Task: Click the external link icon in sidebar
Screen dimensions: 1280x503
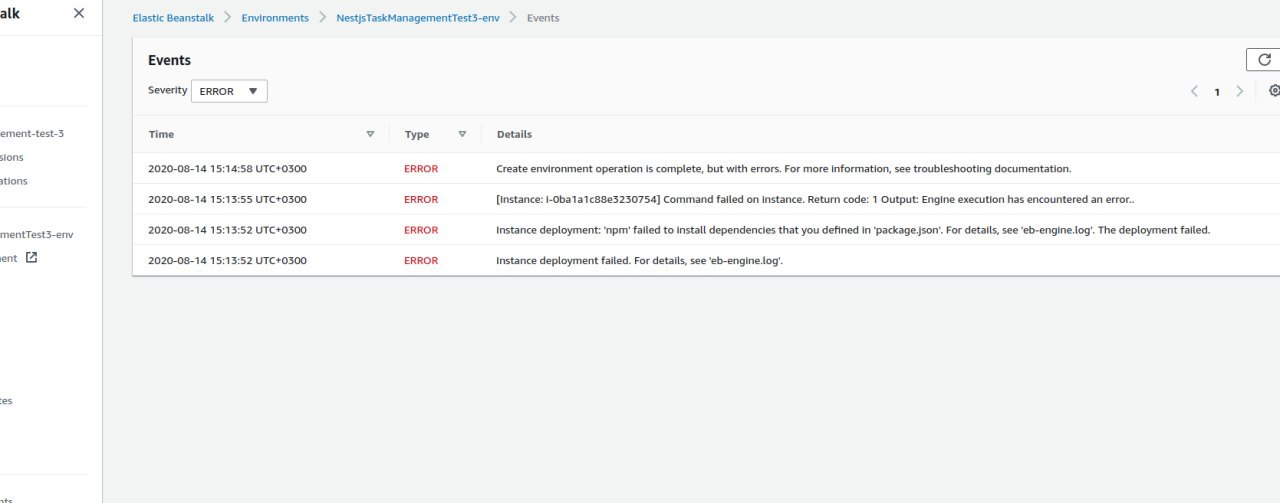Action: point(31,258)
